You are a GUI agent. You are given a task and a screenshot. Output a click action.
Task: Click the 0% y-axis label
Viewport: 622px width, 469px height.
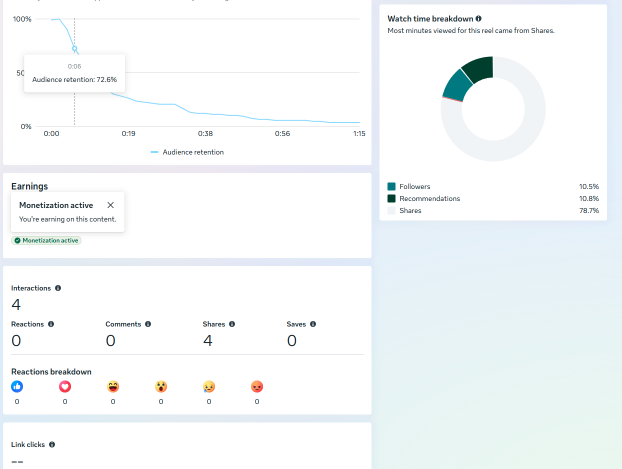tap(26, 127)
